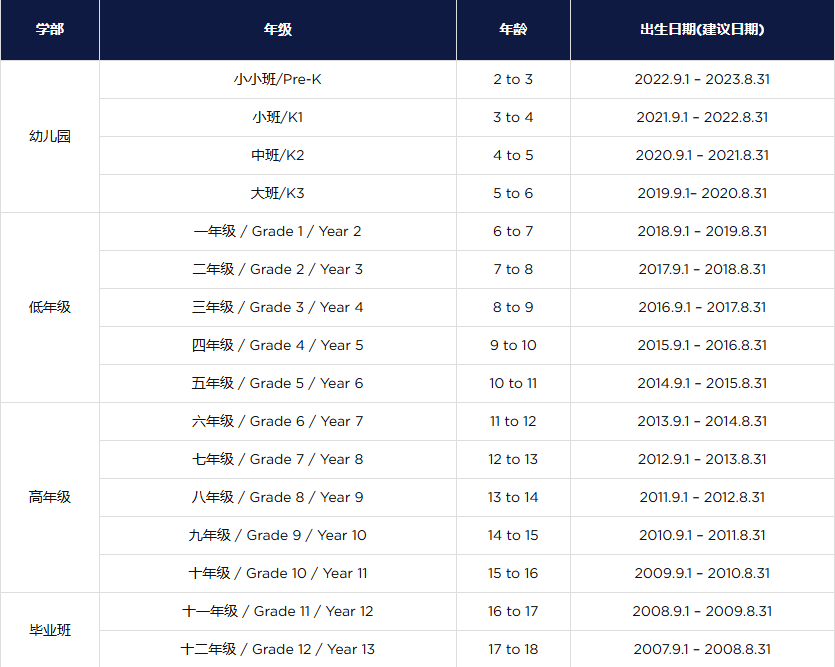Click birth date 2022.9.1 – 2023.8.31

click(702, 79)
